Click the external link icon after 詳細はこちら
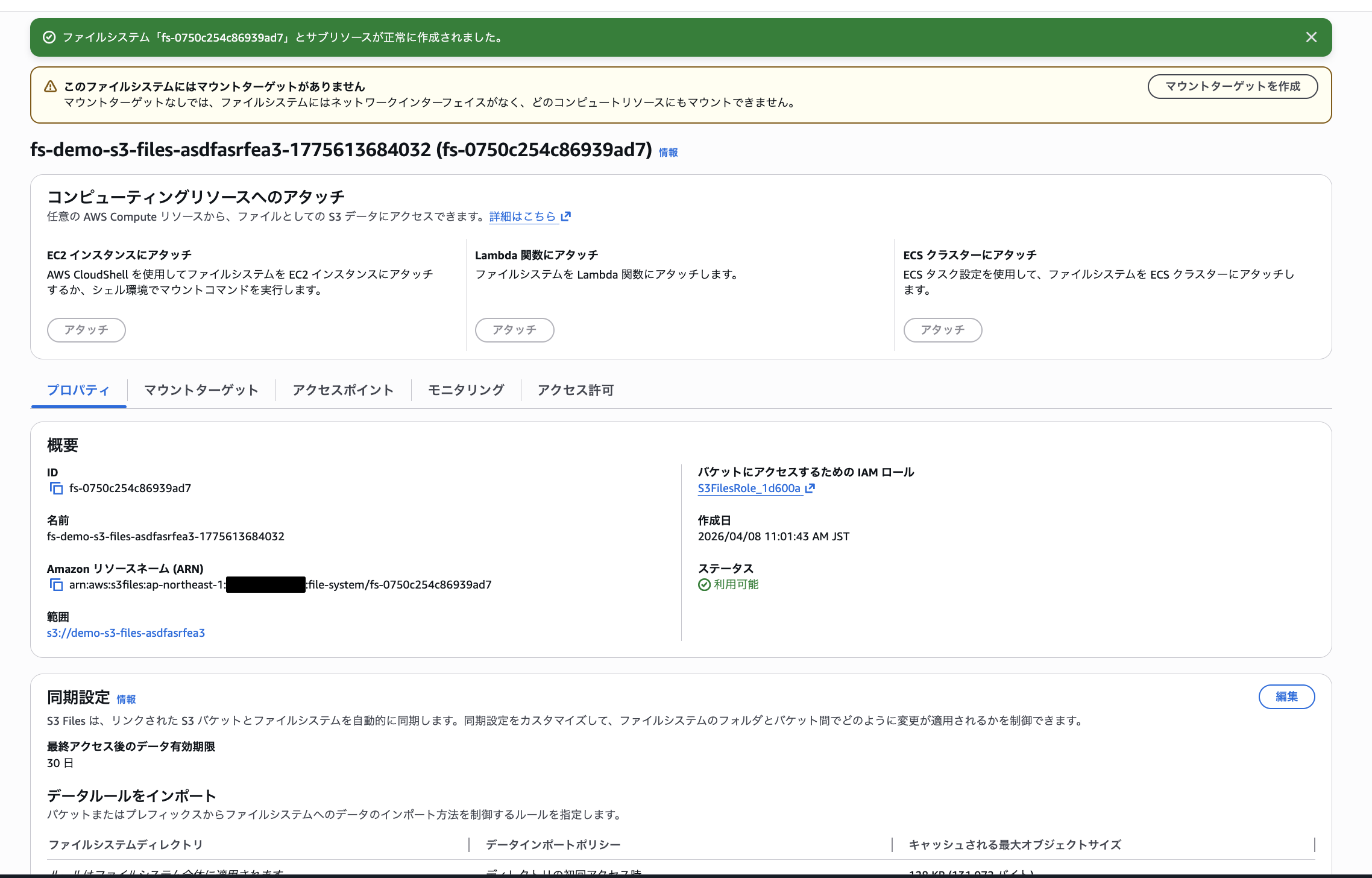The height and width of the screenshot is (878, 1372). click(x=565, y=216)
